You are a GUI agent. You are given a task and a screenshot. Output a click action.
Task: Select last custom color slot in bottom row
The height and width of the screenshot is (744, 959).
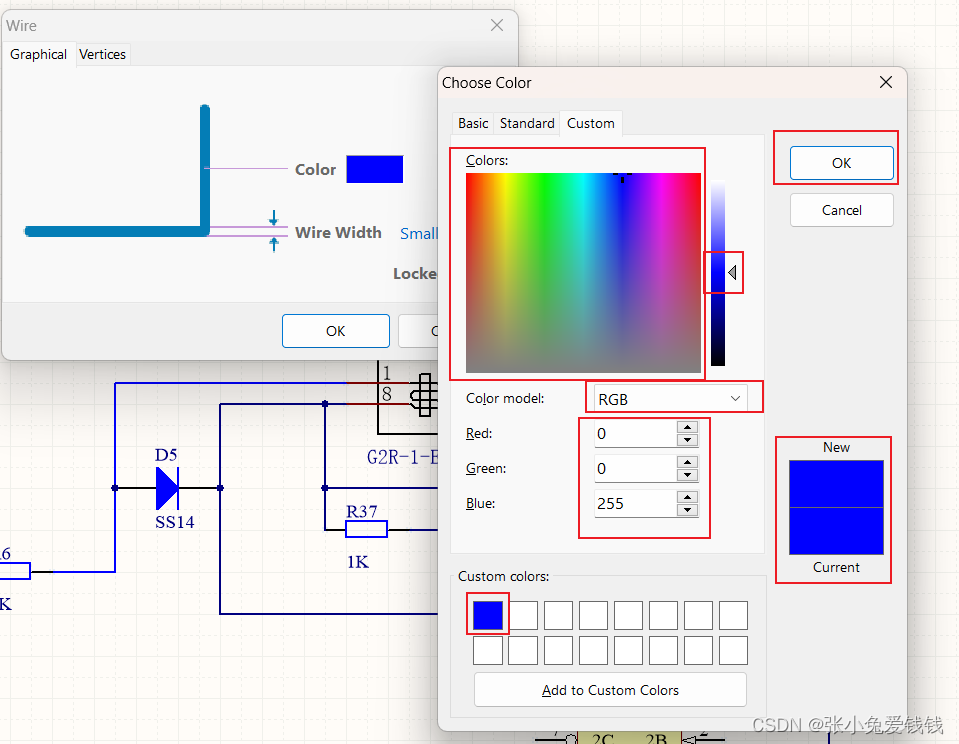(x=733, y=650)
